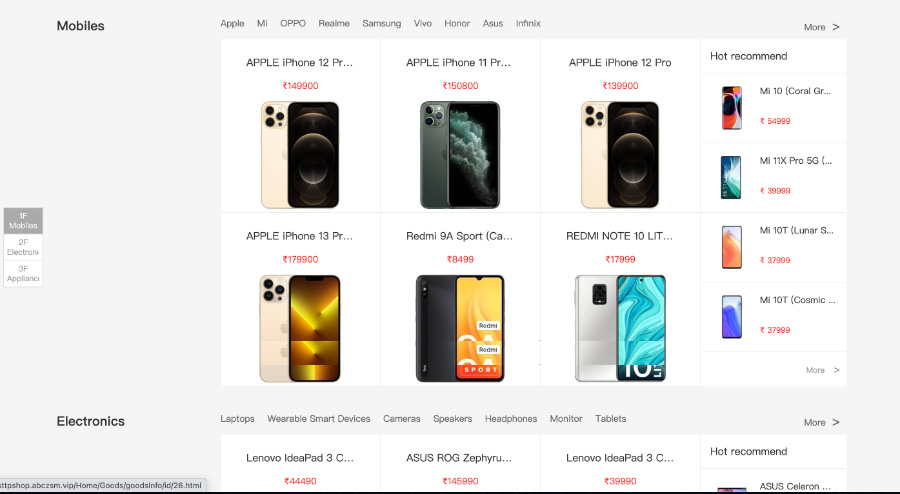This screenshot has height=494, width=900.
Task: Expand More in the Electronics header
Action: (x=821, y=422)
